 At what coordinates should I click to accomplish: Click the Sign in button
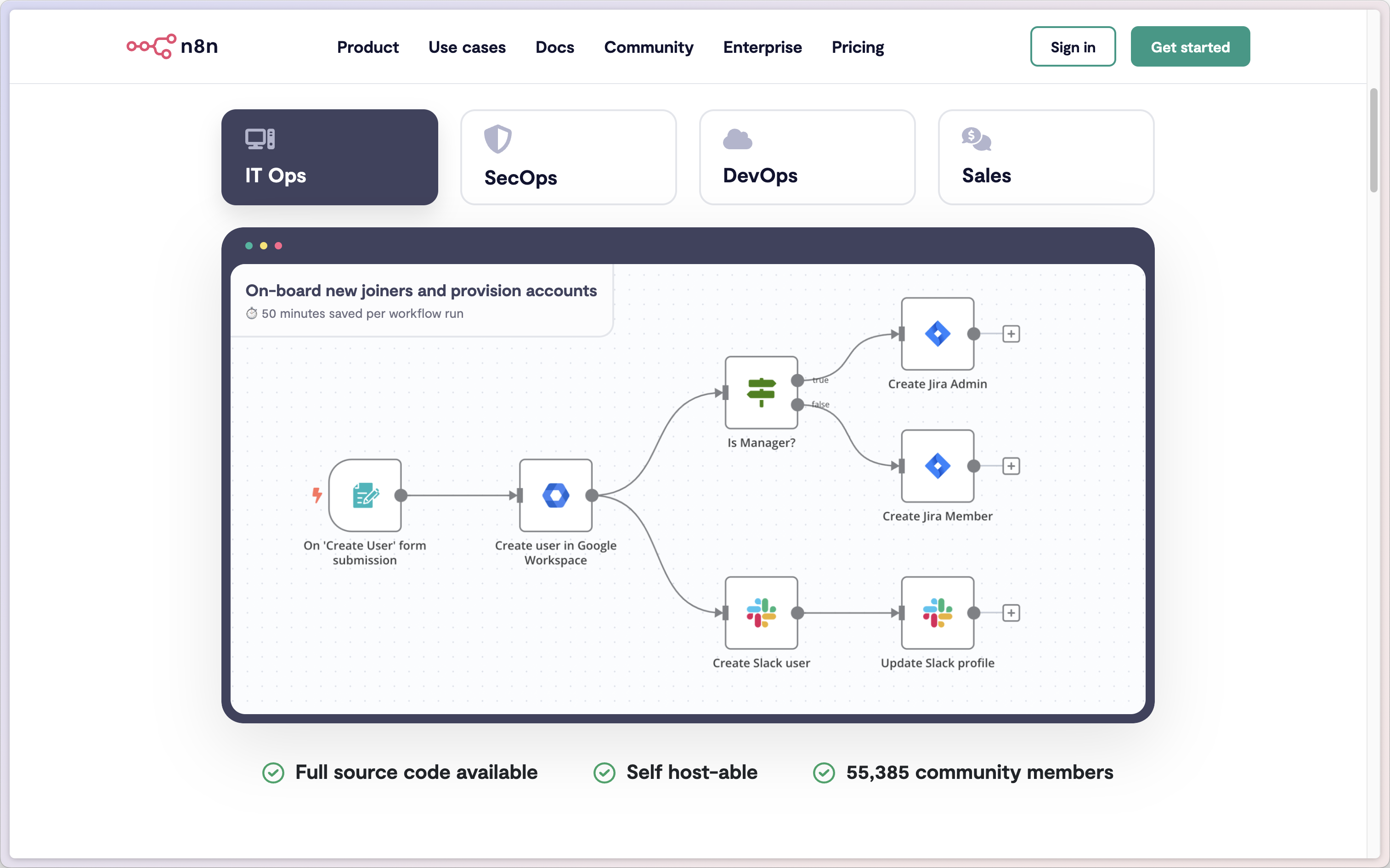click(1073, 46)
